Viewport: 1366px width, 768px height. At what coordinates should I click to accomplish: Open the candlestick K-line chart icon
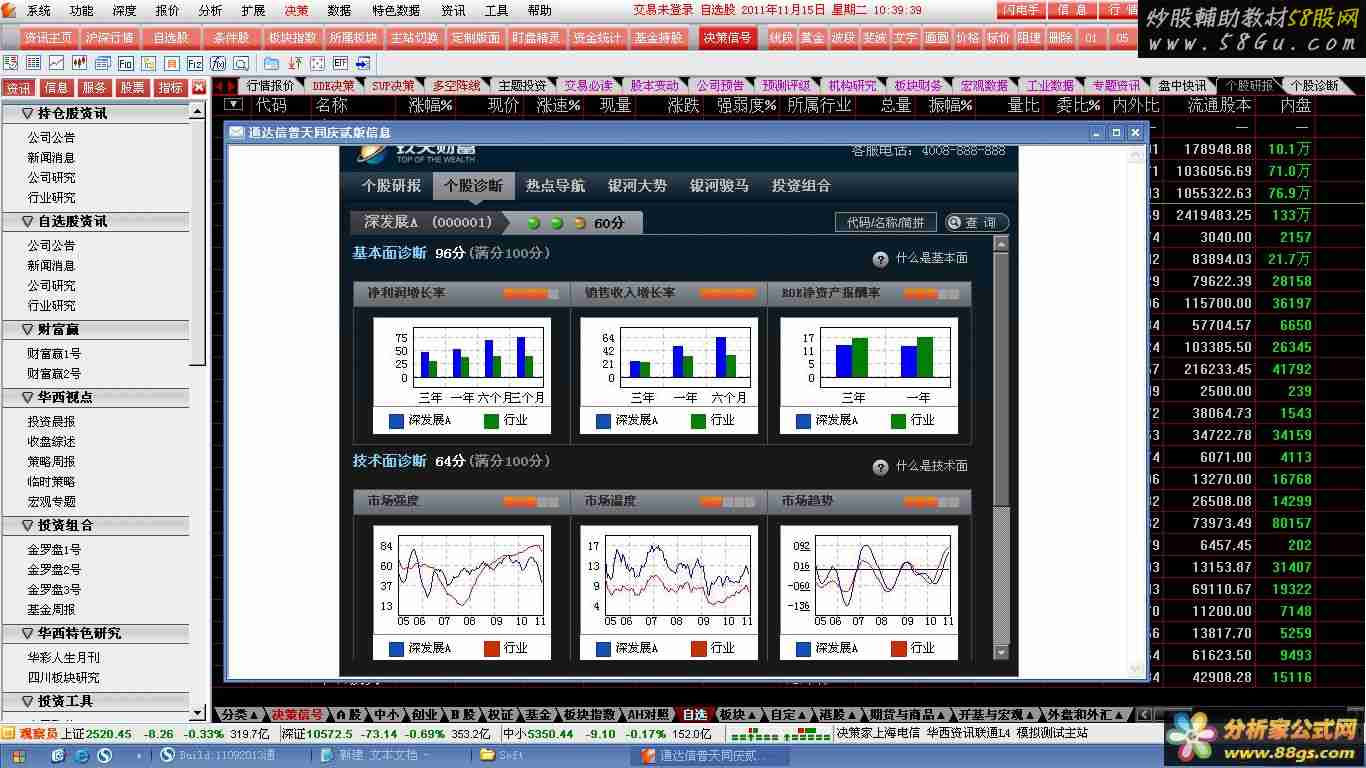pos(80,63)
